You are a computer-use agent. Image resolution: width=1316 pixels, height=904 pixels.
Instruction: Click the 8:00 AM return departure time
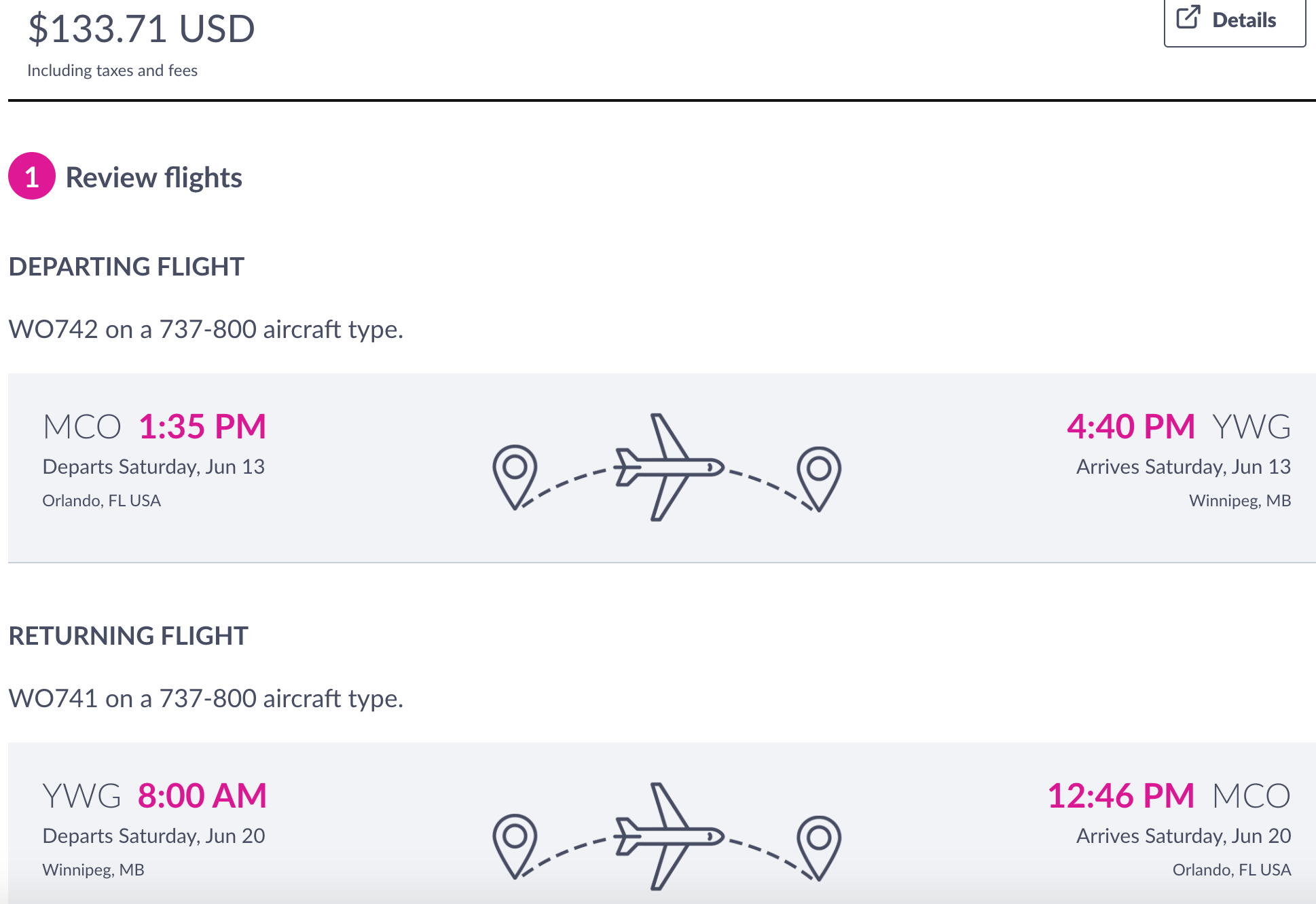coord(202,796)
